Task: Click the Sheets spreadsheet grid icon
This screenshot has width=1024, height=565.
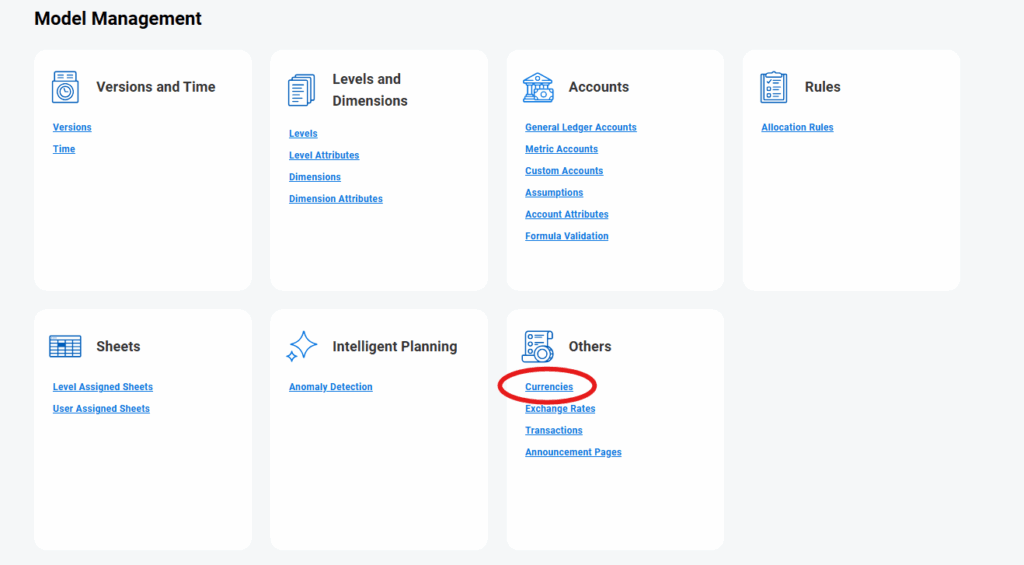Action: click(65, 347)
